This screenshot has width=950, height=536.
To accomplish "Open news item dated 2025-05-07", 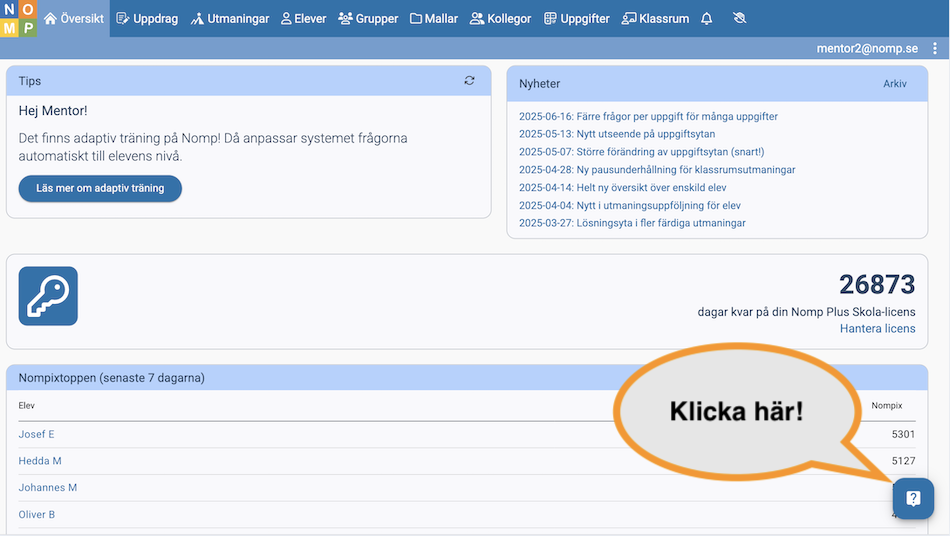I will pos(642,152).
